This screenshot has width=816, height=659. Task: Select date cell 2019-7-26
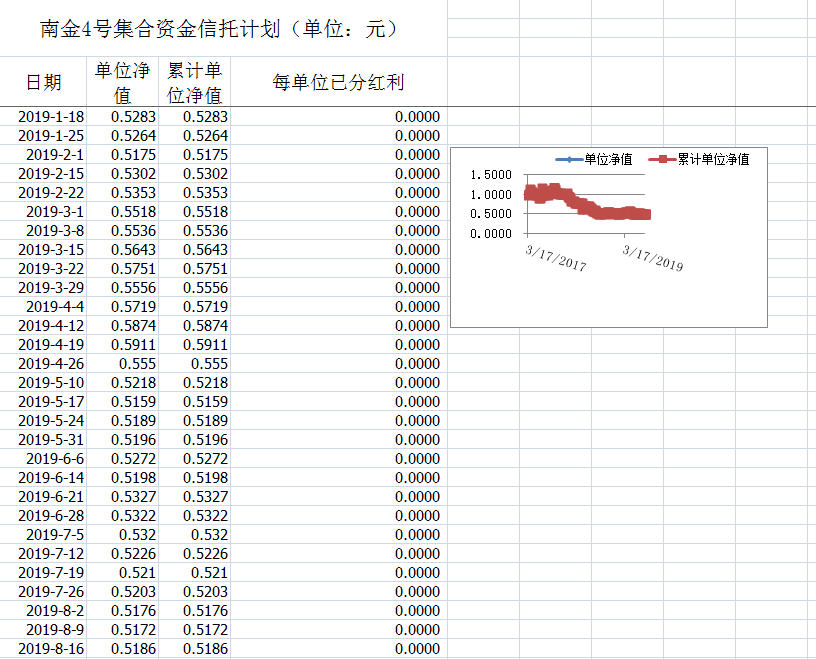(43, 591)
